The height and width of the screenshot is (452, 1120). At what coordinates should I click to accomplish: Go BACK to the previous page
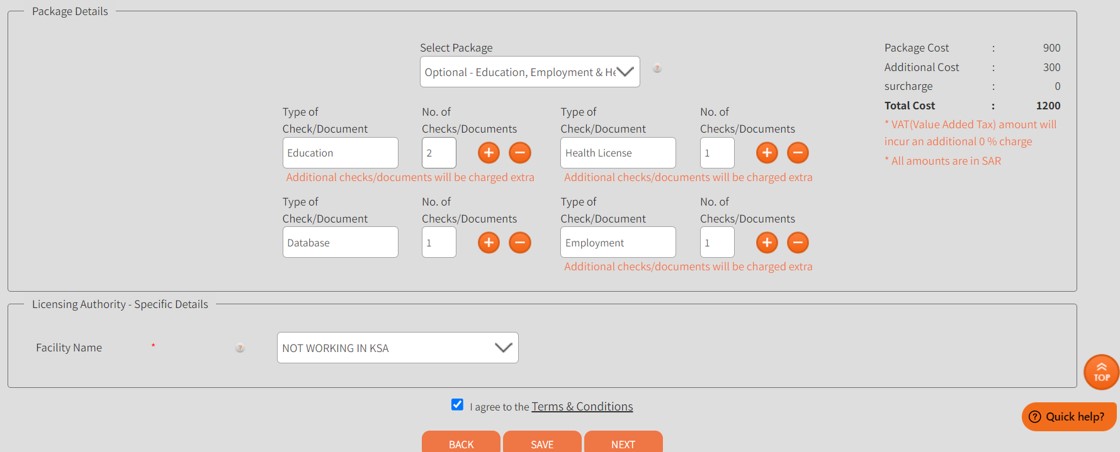point(461,443)
